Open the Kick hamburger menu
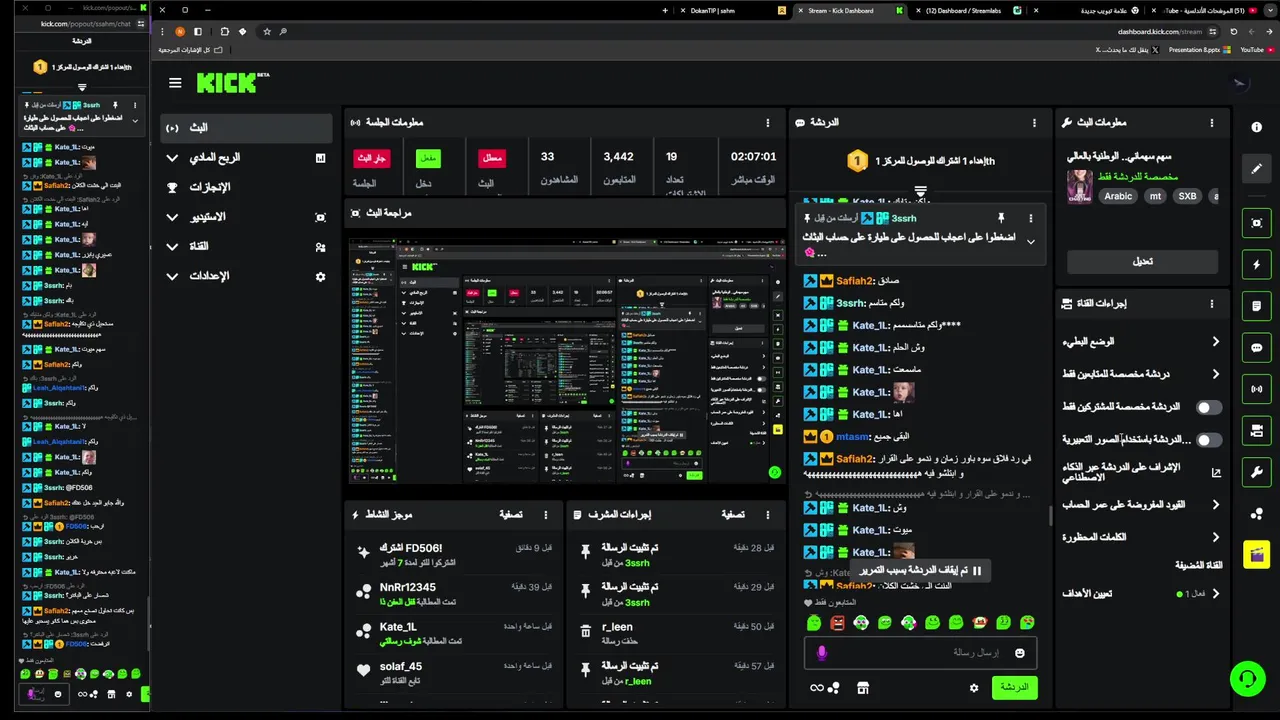 (175, 83)
